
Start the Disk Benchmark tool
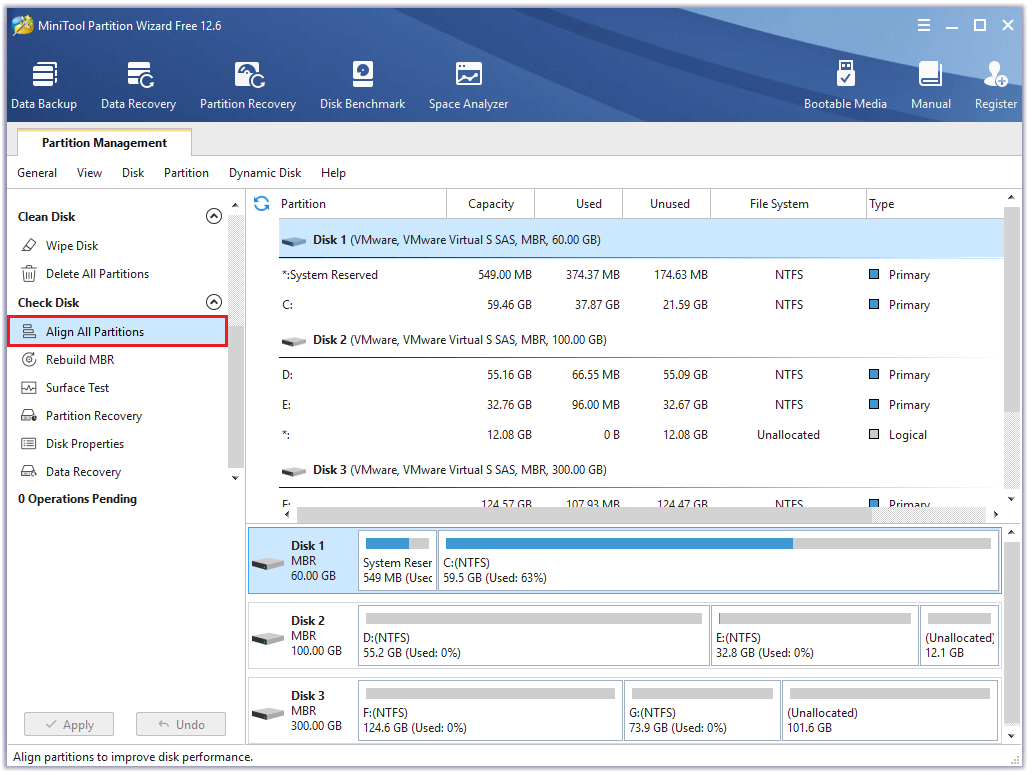point(363,86)
